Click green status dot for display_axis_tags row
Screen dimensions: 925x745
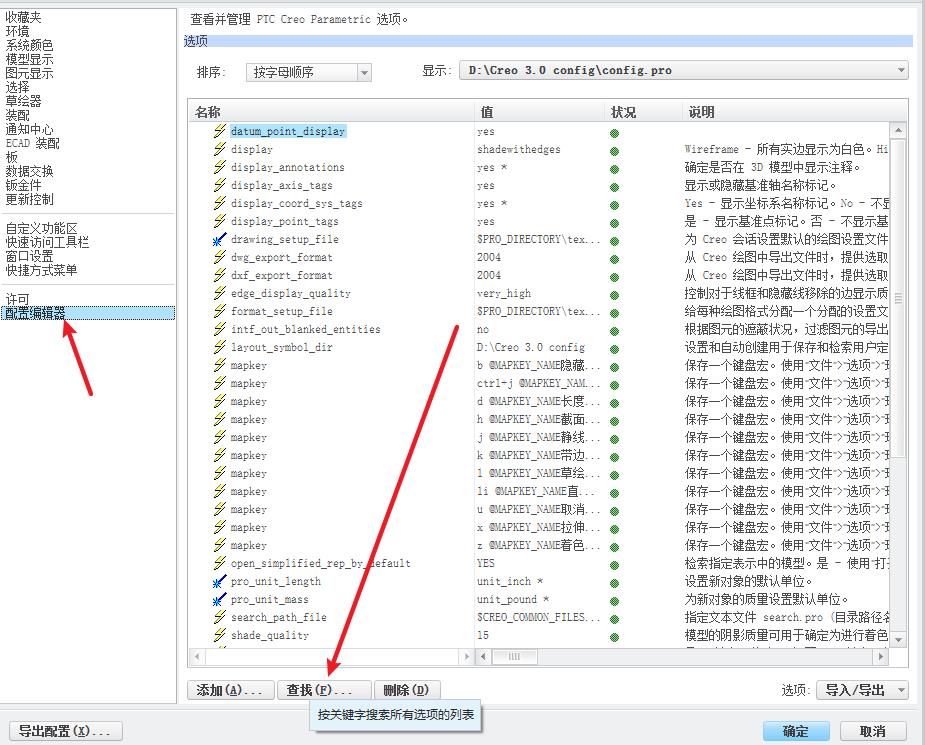tap(614, 188)
